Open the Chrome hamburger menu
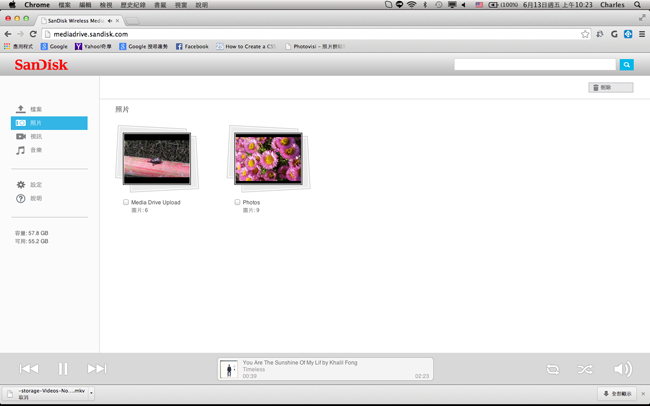 [642, 34]
